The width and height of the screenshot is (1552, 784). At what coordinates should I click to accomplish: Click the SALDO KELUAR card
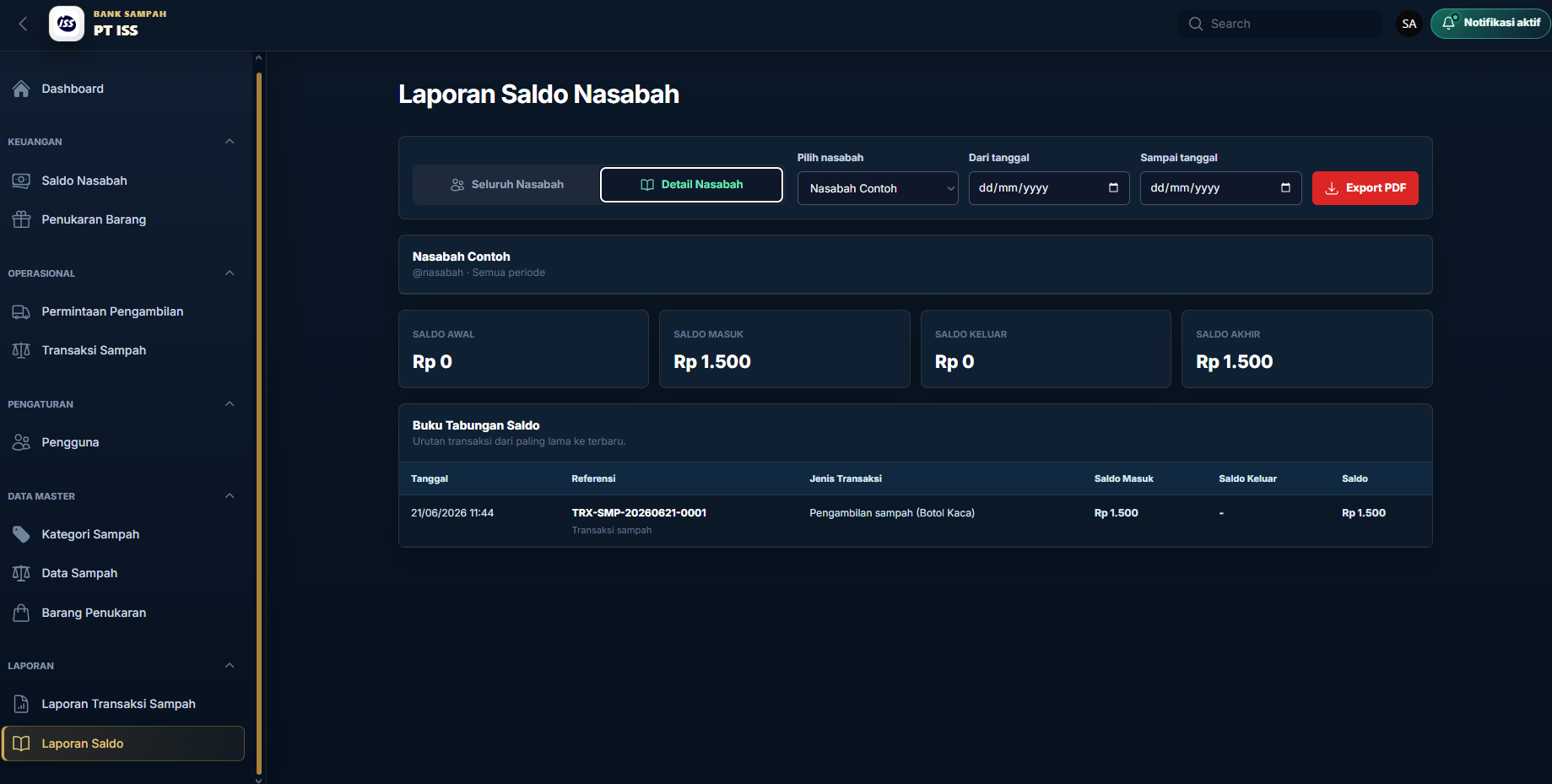click(x=1046, y=349)
